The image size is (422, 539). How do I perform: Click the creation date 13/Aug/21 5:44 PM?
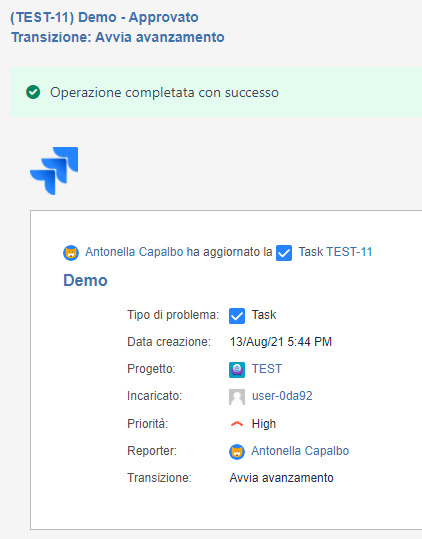tap(281, 342)
